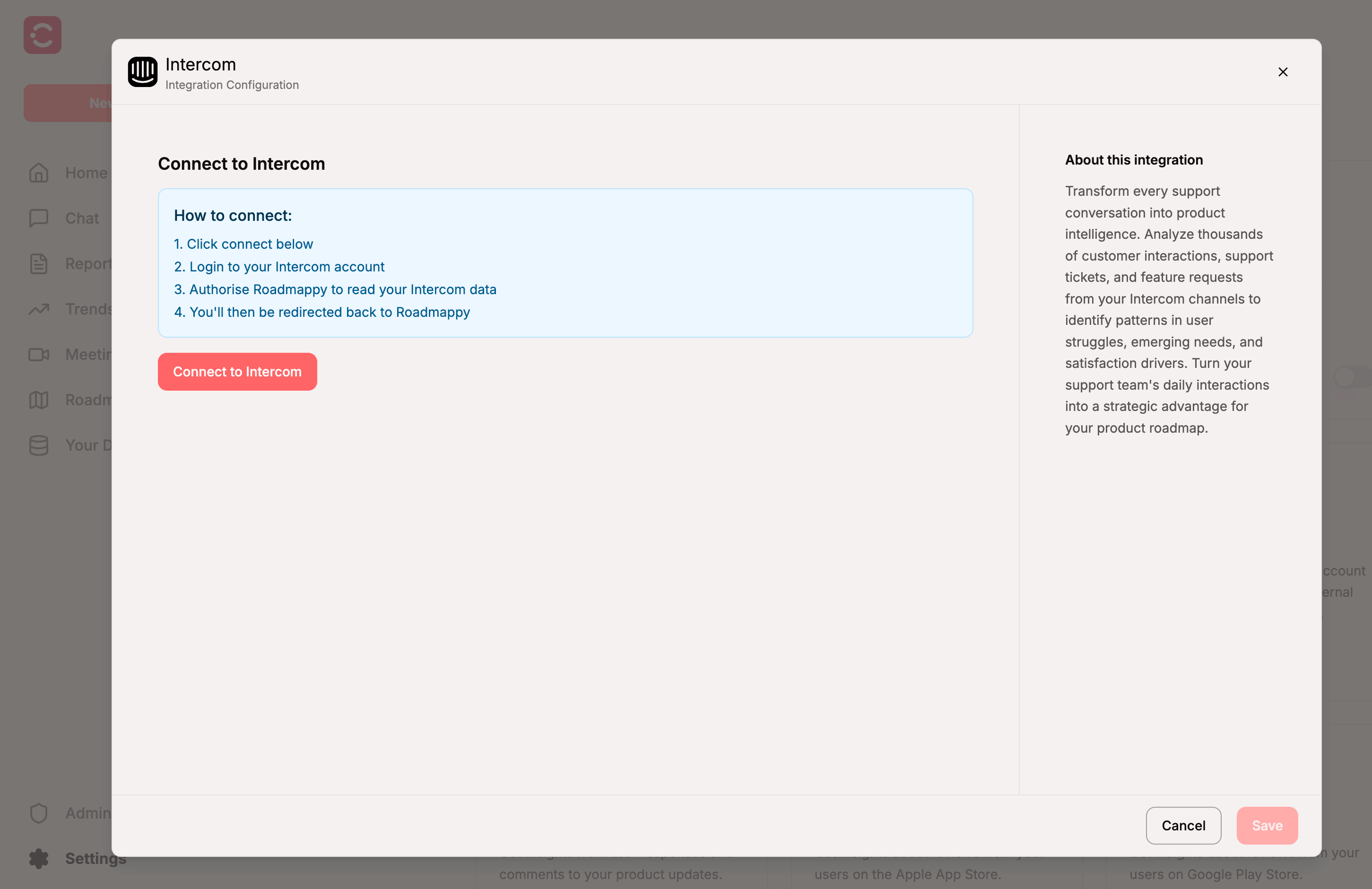Open the Meetings camera icon
The image size is (1372, 889).
click(39, 355)
